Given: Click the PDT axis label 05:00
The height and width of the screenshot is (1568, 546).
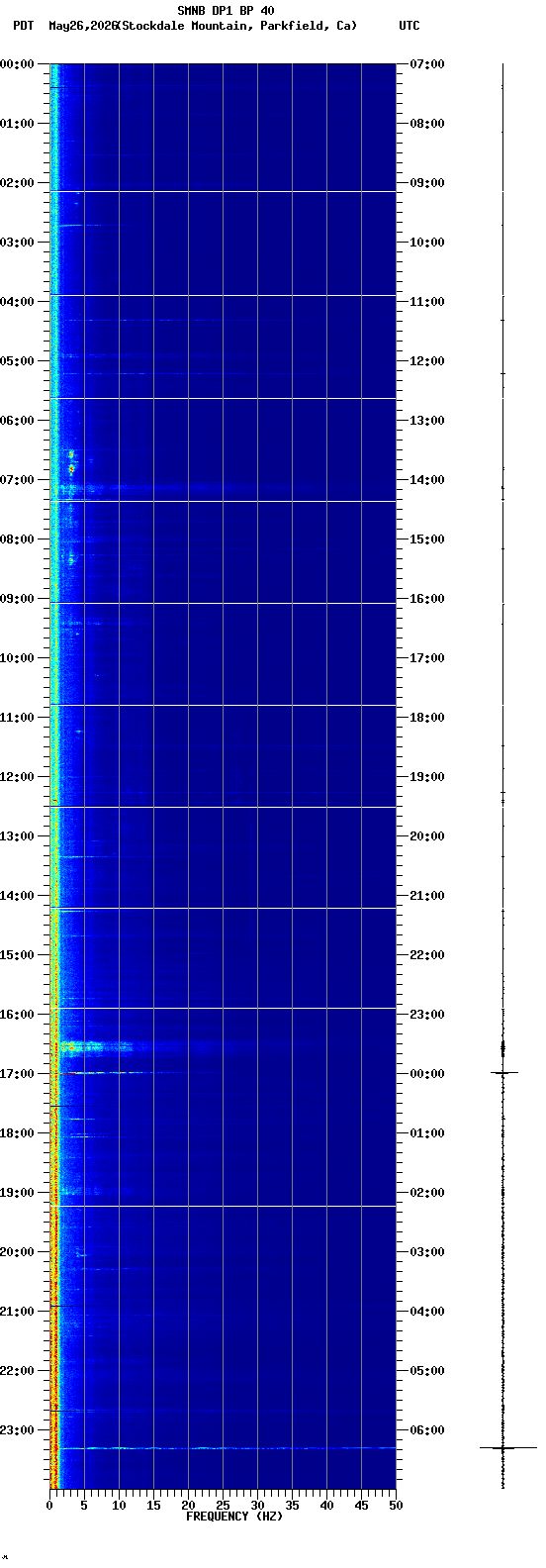Looking at the screenshot, I should [17, 361].
